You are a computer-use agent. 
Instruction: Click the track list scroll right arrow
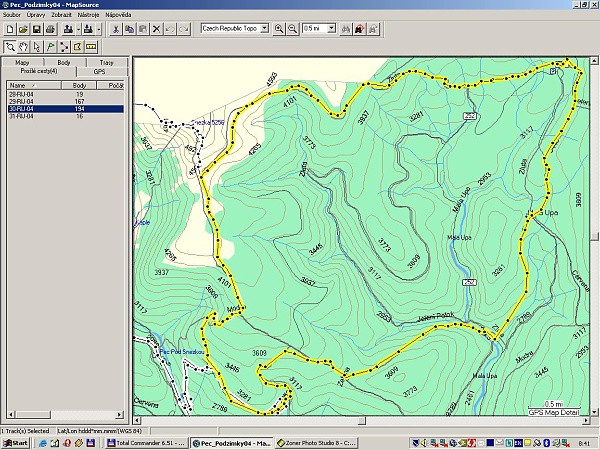[x=119, y=414]
